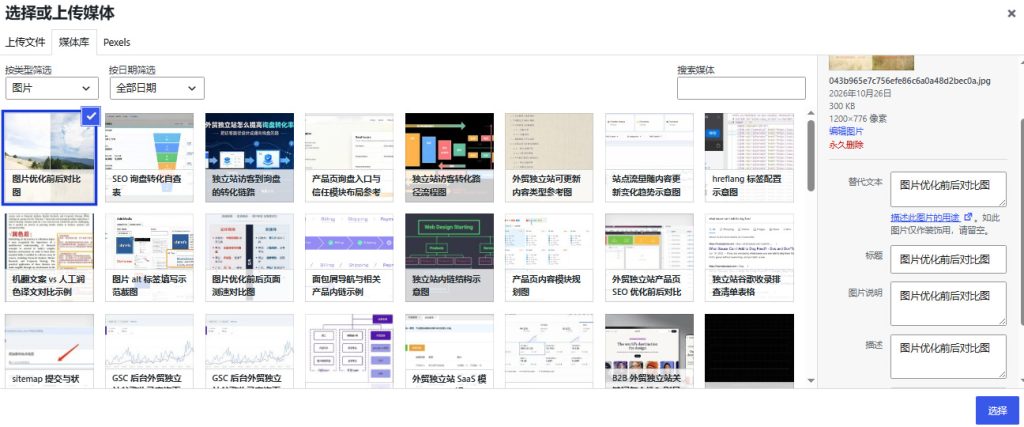Open the 描述此图片的用途 link
1024x427 pixels.
pyautogui.click(x=931, y=217)
